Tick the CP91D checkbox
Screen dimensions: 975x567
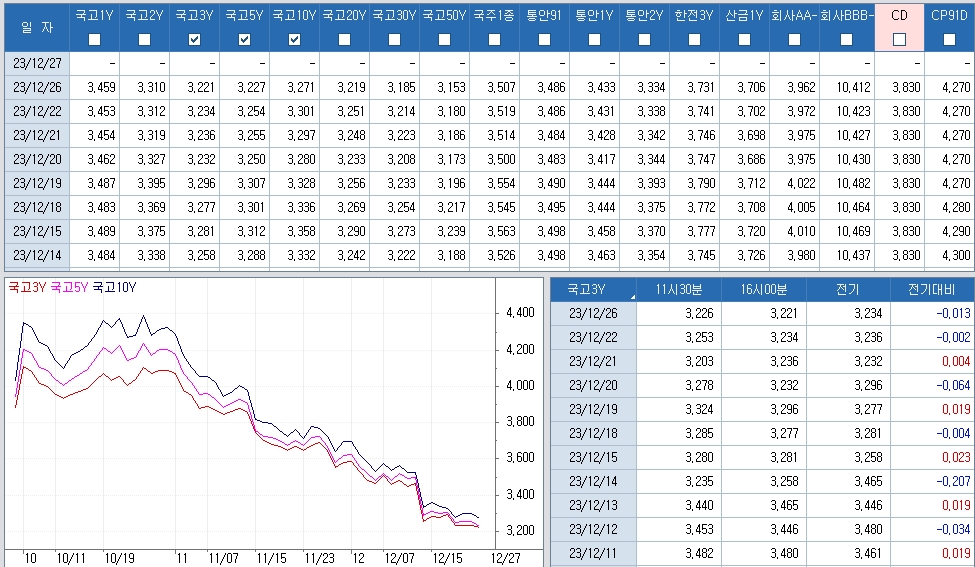(x=949, y=40)
